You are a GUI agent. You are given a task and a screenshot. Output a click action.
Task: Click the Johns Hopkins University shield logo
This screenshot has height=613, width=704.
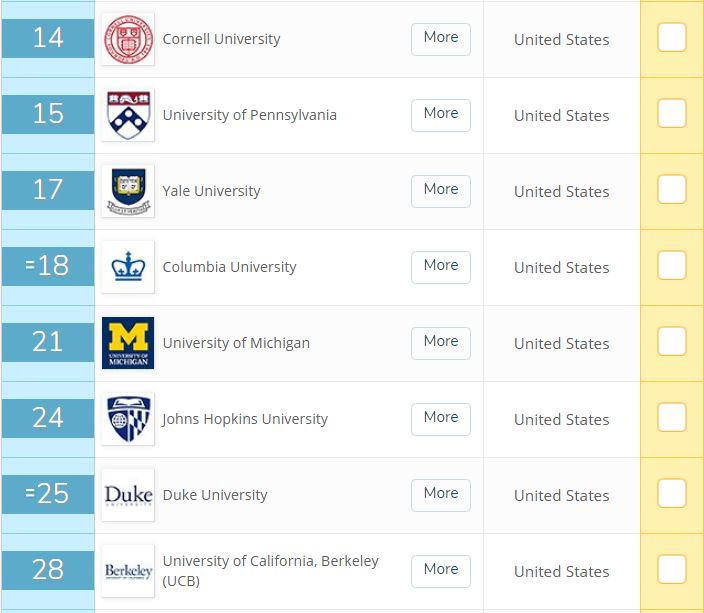point(128,419)
